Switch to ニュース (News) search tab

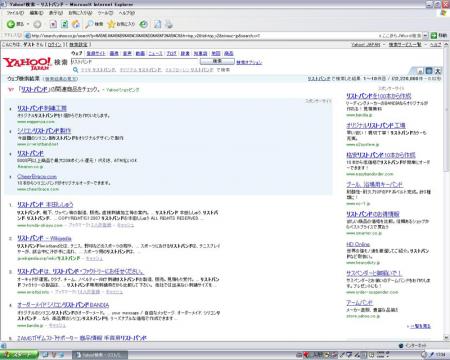(x=155, y=53)
